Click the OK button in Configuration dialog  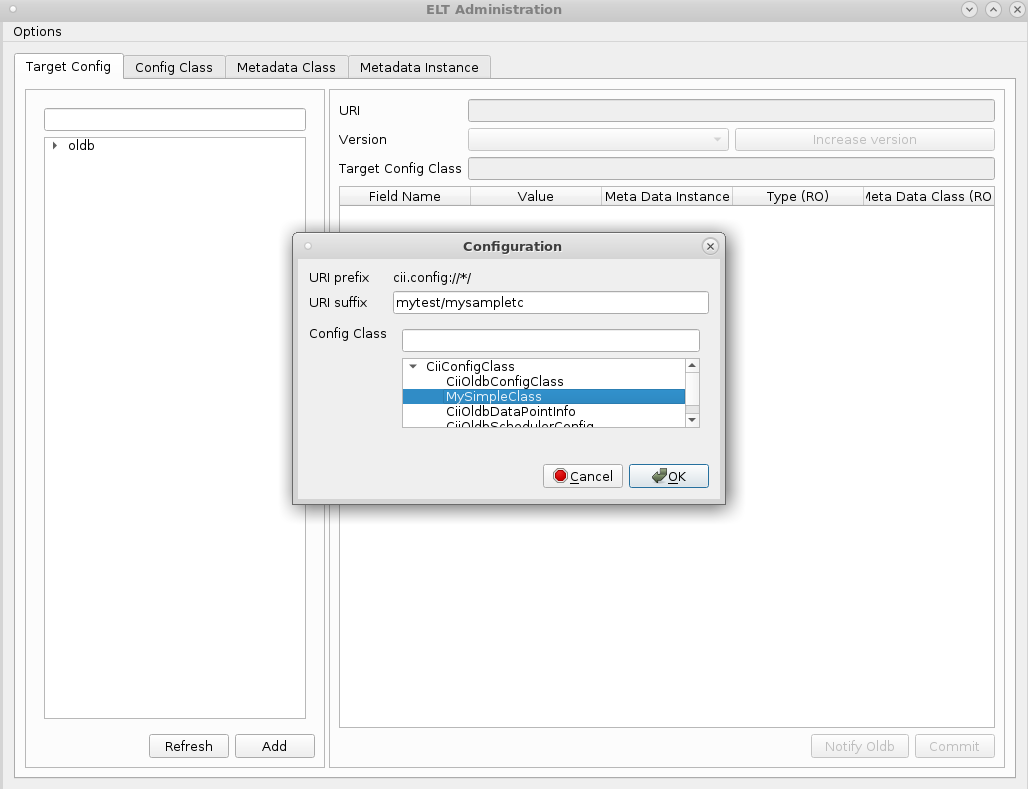pos(668,476)
